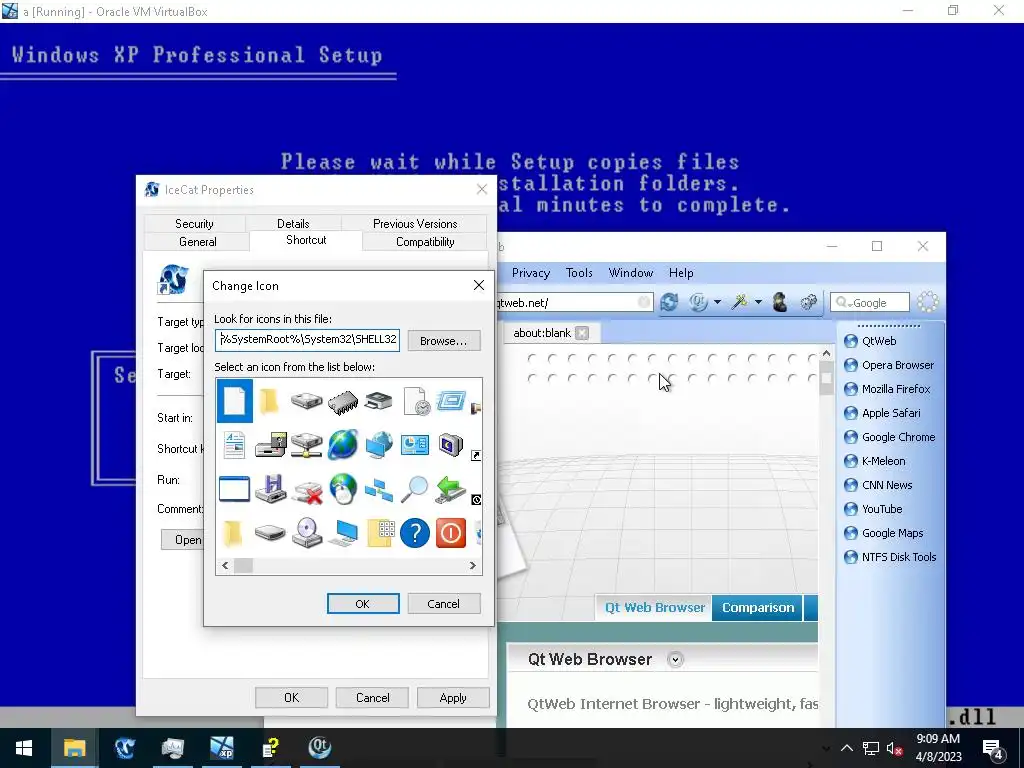Select the monitor with moon screensaver icon
Screen dimensions: 1024x768
451,445
